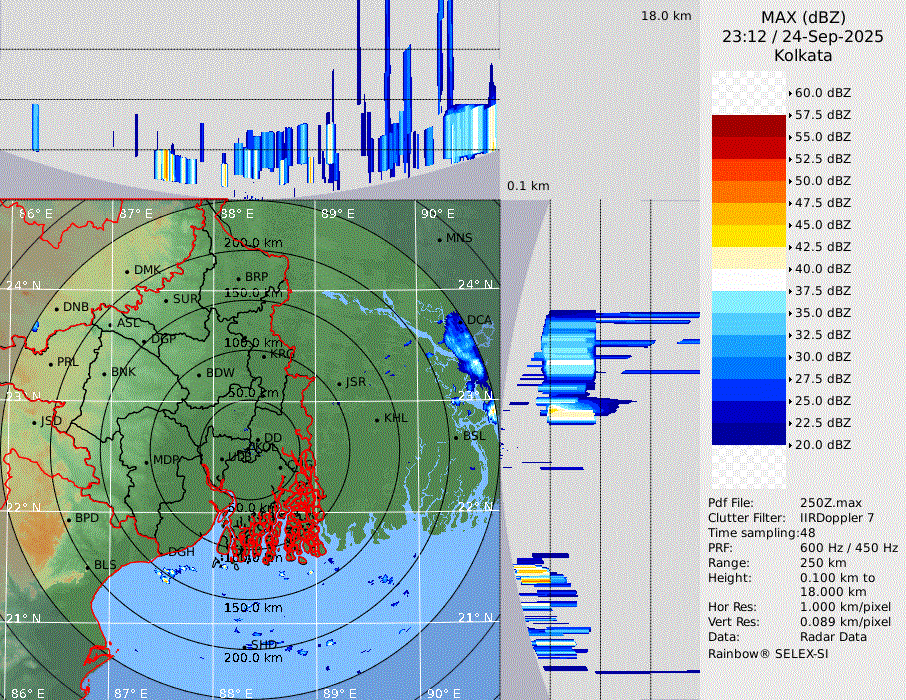Viewport: 906px width, 700px height.
Task: Select the KHL station point
Action: (377, 419)
